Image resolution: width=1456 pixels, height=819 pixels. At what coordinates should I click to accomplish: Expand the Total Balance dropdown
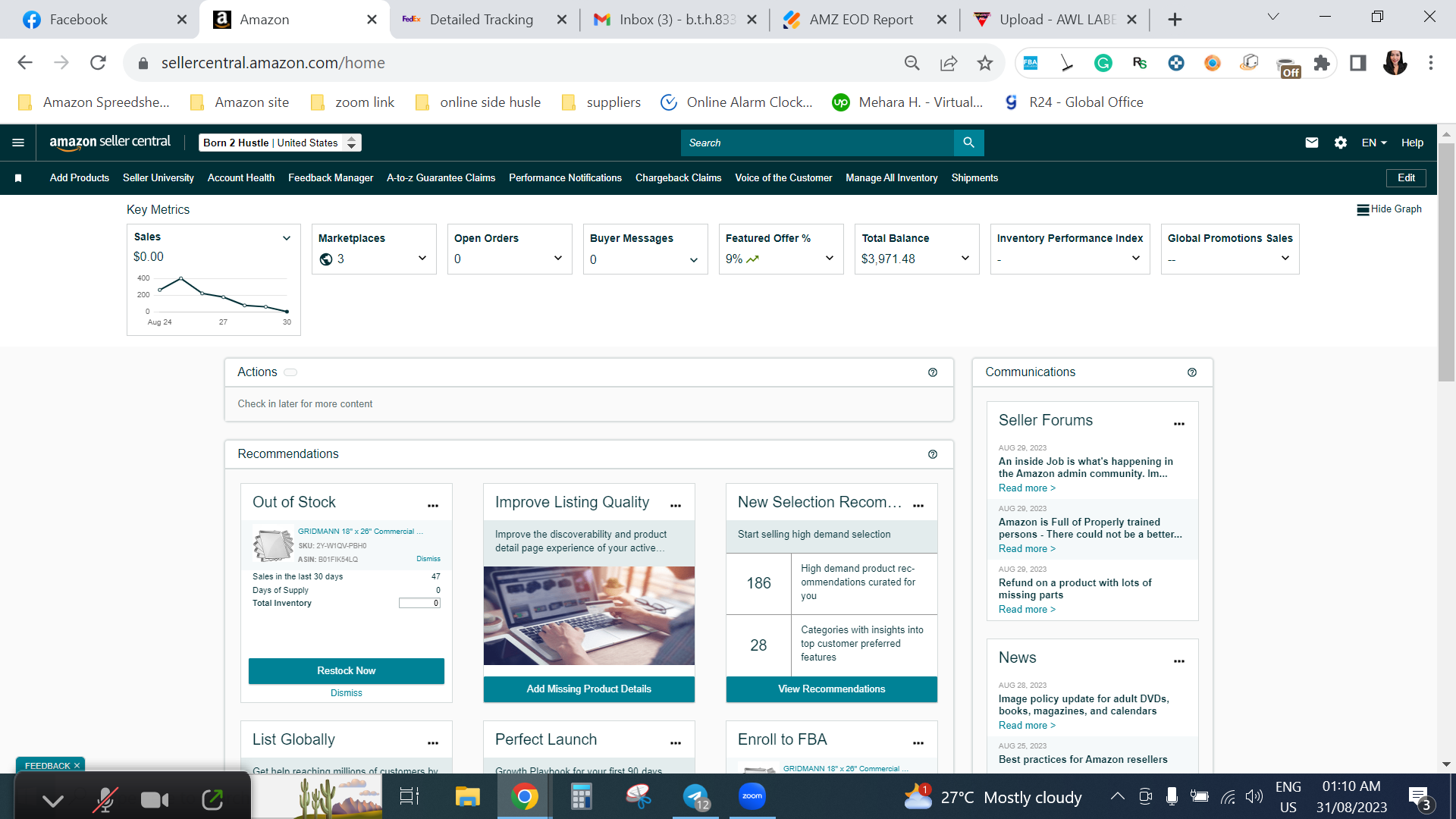(965, 259)
